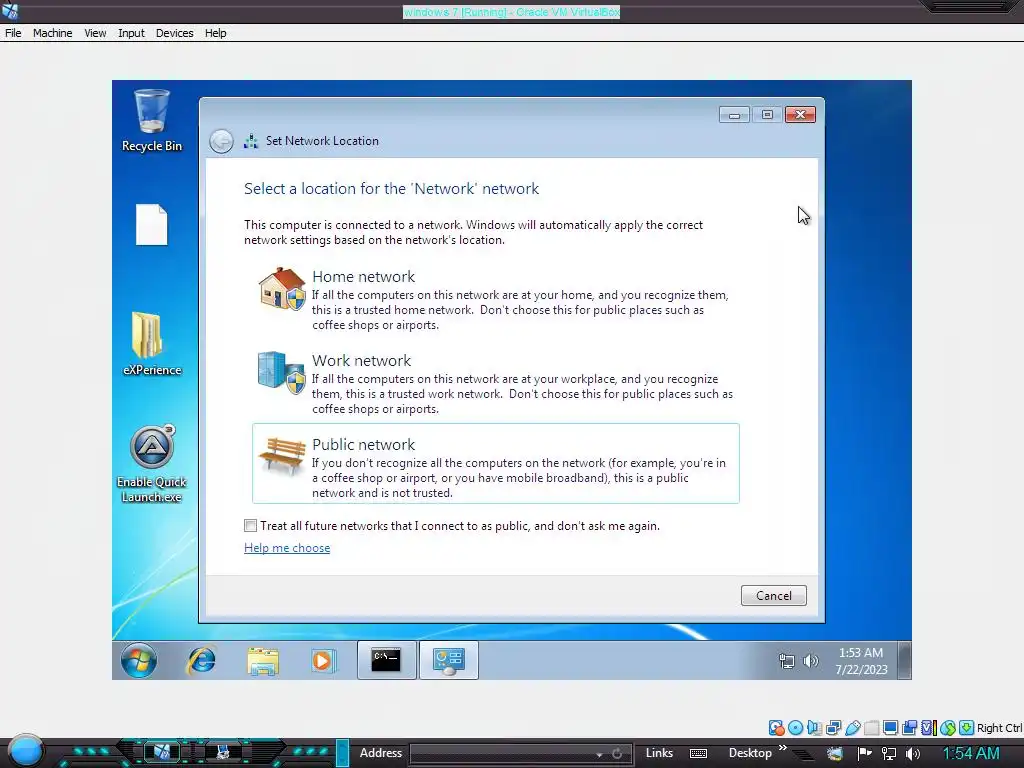This screenshot has height=768, width=1024.
Task: Click the Address toolbar label
Action: (x=381, y=753)
